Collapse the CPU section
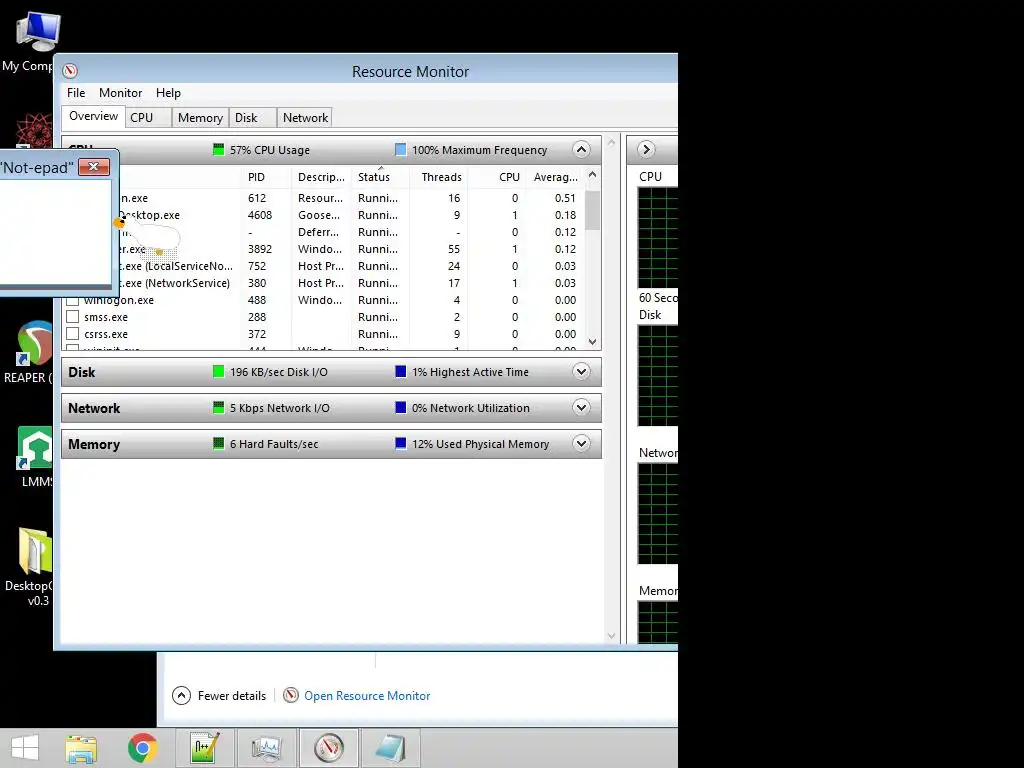The width and height of the screenshot is (1024, 768). click(581, 150)
